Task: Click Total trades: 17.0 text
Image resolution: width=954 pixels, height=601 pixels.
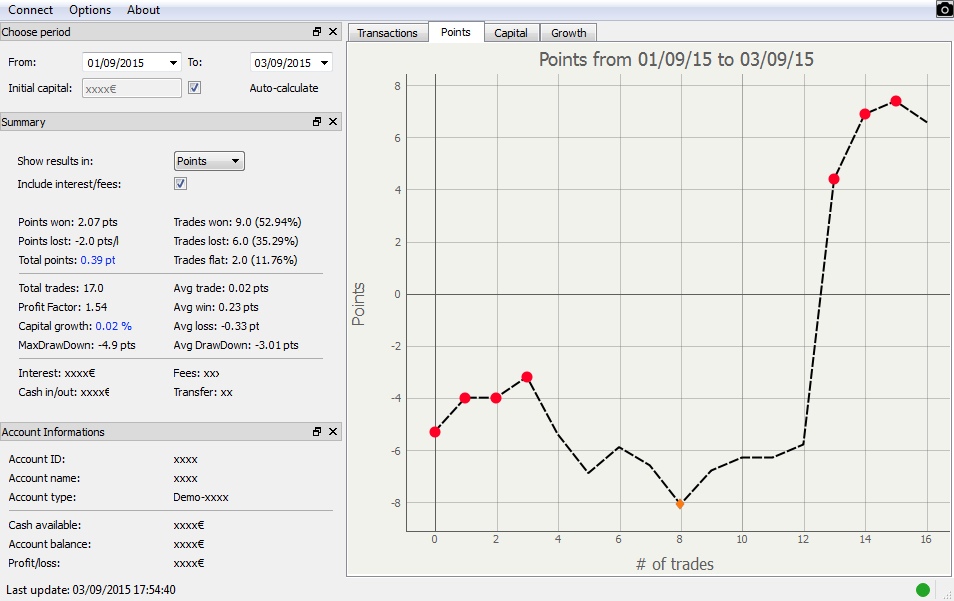Action: (61, 288)
